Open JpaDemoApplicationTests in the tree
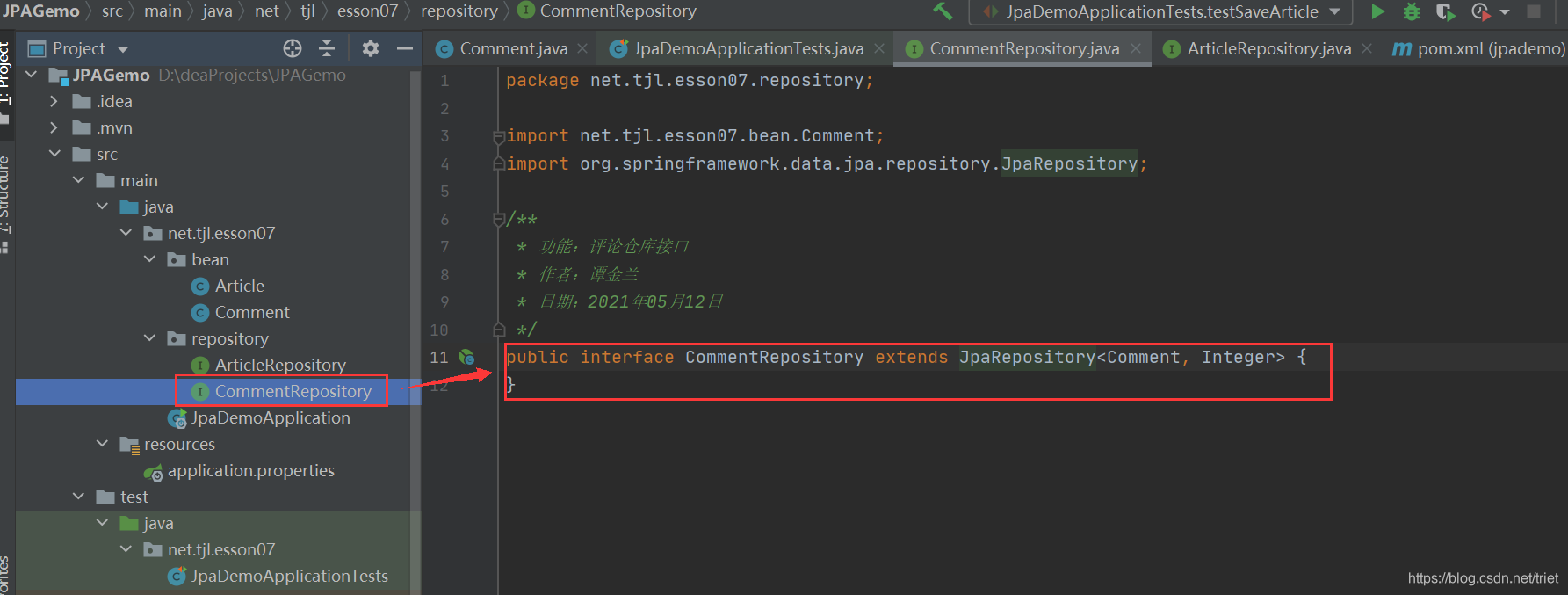This screenshot has width=1568, height=595. pos(289,576)
